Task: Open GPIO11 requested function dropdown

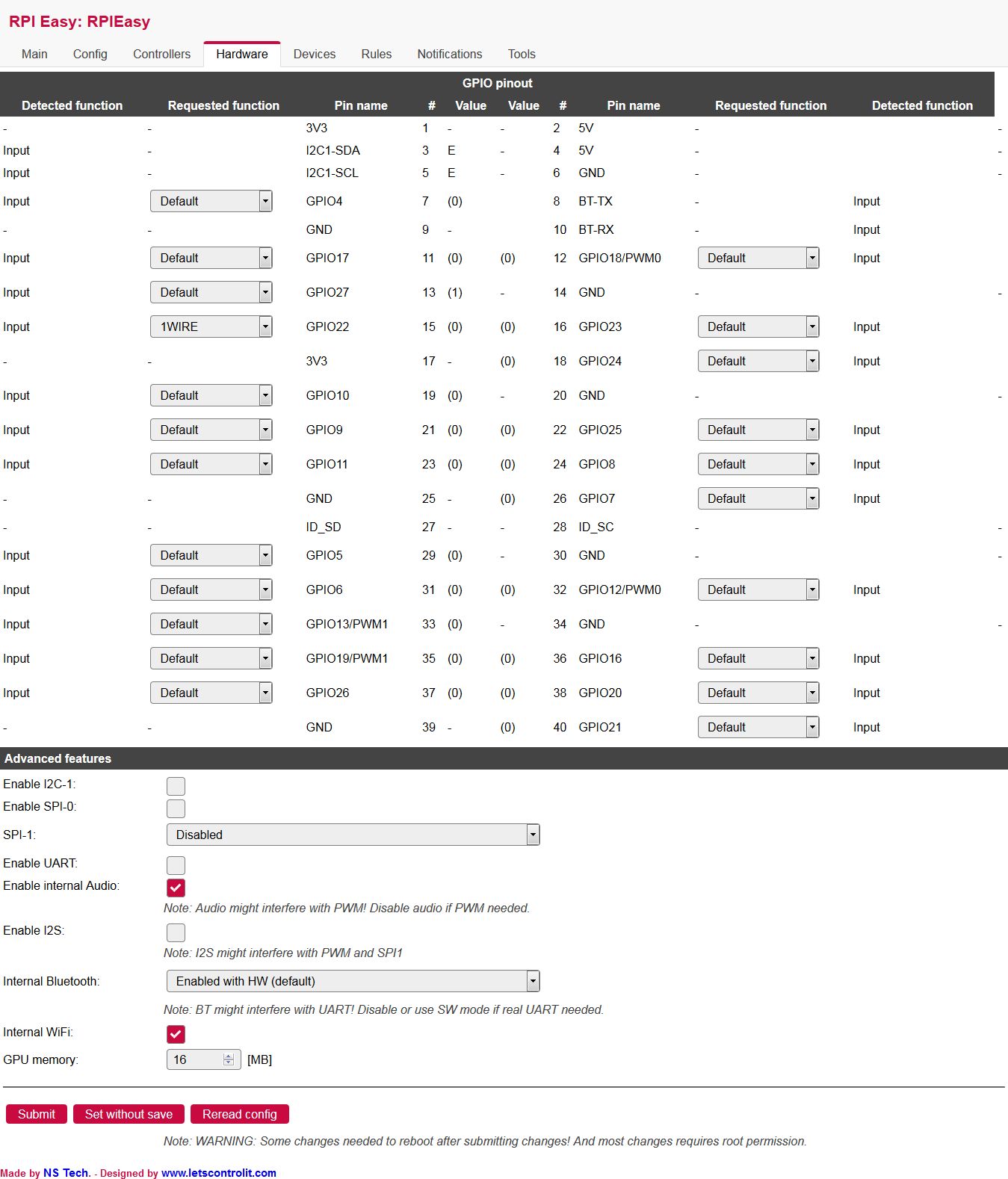Action: 211,464
